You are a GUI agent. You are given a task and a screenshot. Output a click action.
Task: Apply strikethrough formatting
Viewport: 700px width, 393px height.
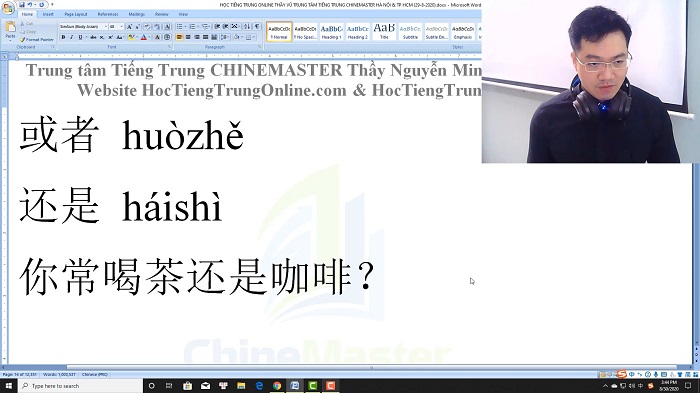tap(93, 37)
